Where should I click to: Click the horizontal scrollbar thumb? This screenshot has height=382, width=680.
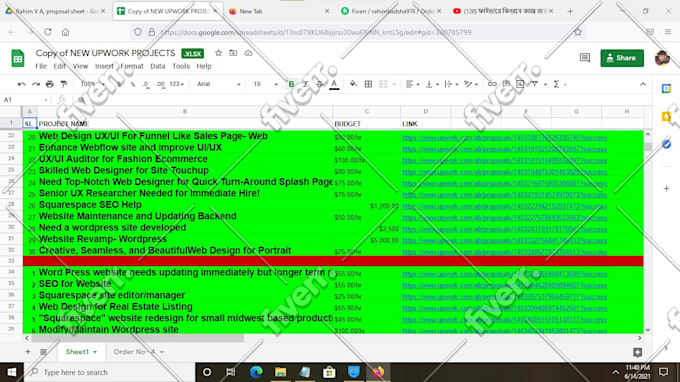(137, 338)
